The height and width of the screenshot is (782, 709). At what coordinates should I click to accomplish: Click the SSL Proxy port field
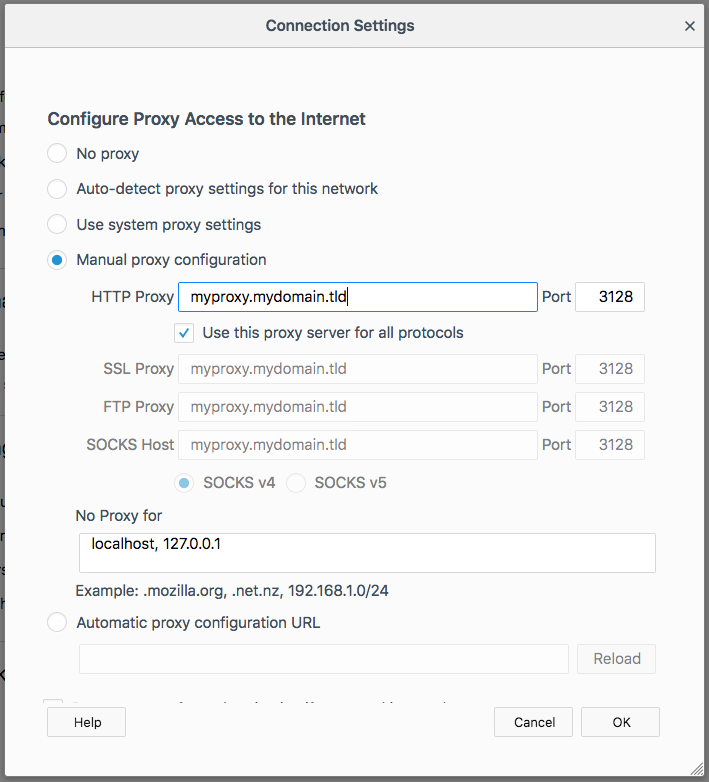click(x=609, y=369)
